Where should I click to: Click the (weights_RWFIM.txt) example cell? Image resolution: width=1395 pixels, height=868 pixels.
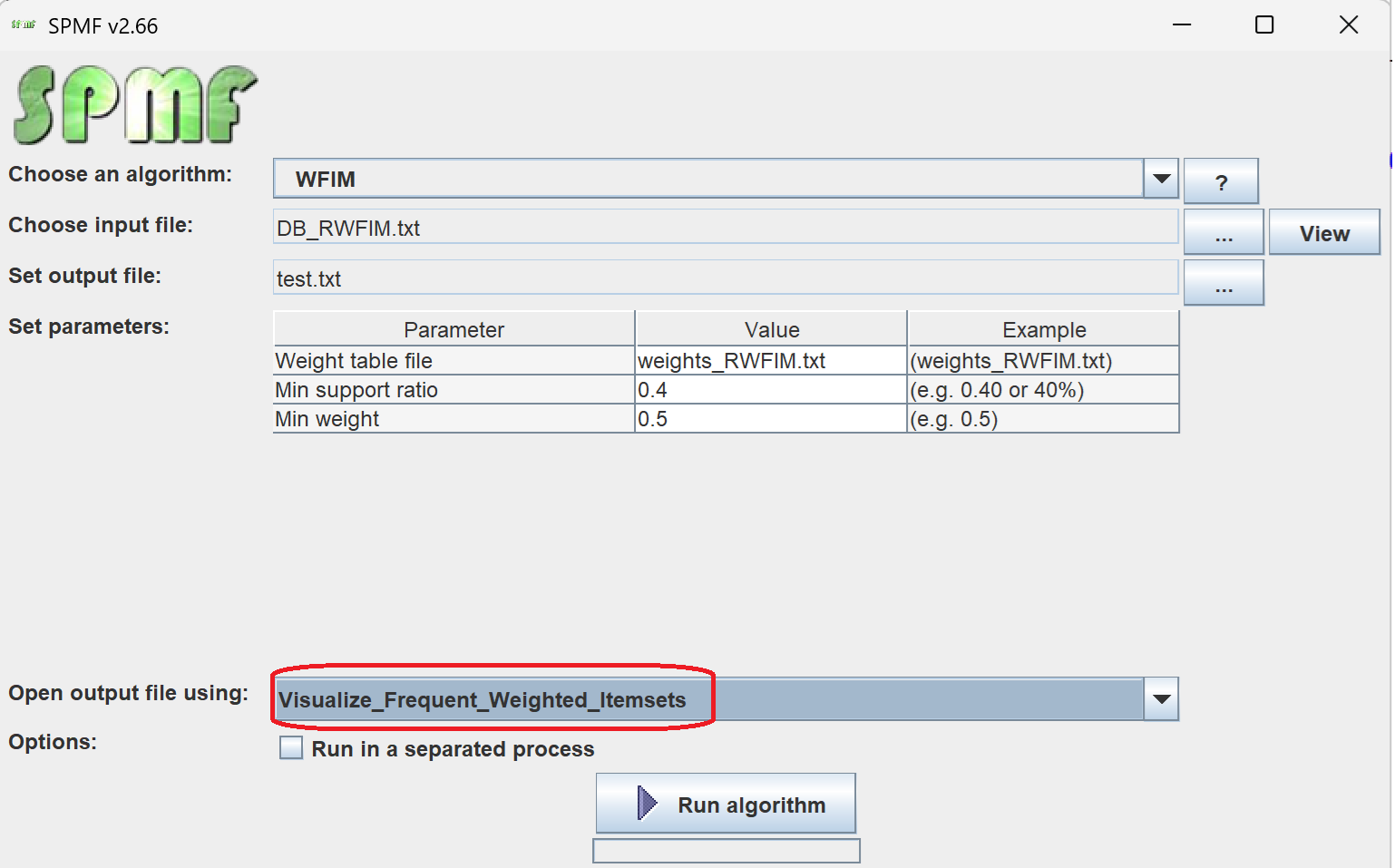(x=1043, y=361)
